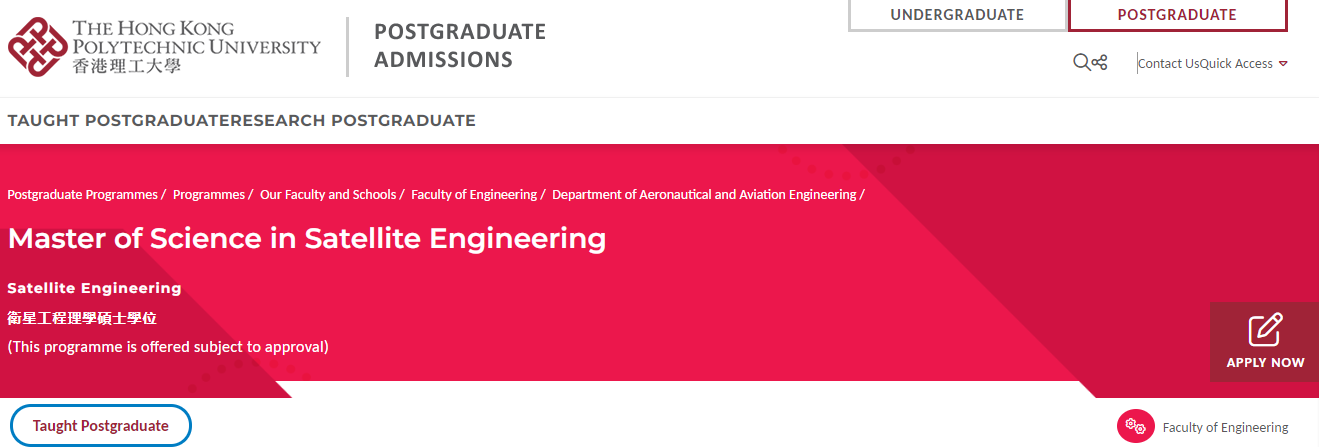Click the Faculty of Engineering gear icon
Image resolution: width=1319 pixels, height=447 pixels.
pyautogui.click(x=1135, y=426)
